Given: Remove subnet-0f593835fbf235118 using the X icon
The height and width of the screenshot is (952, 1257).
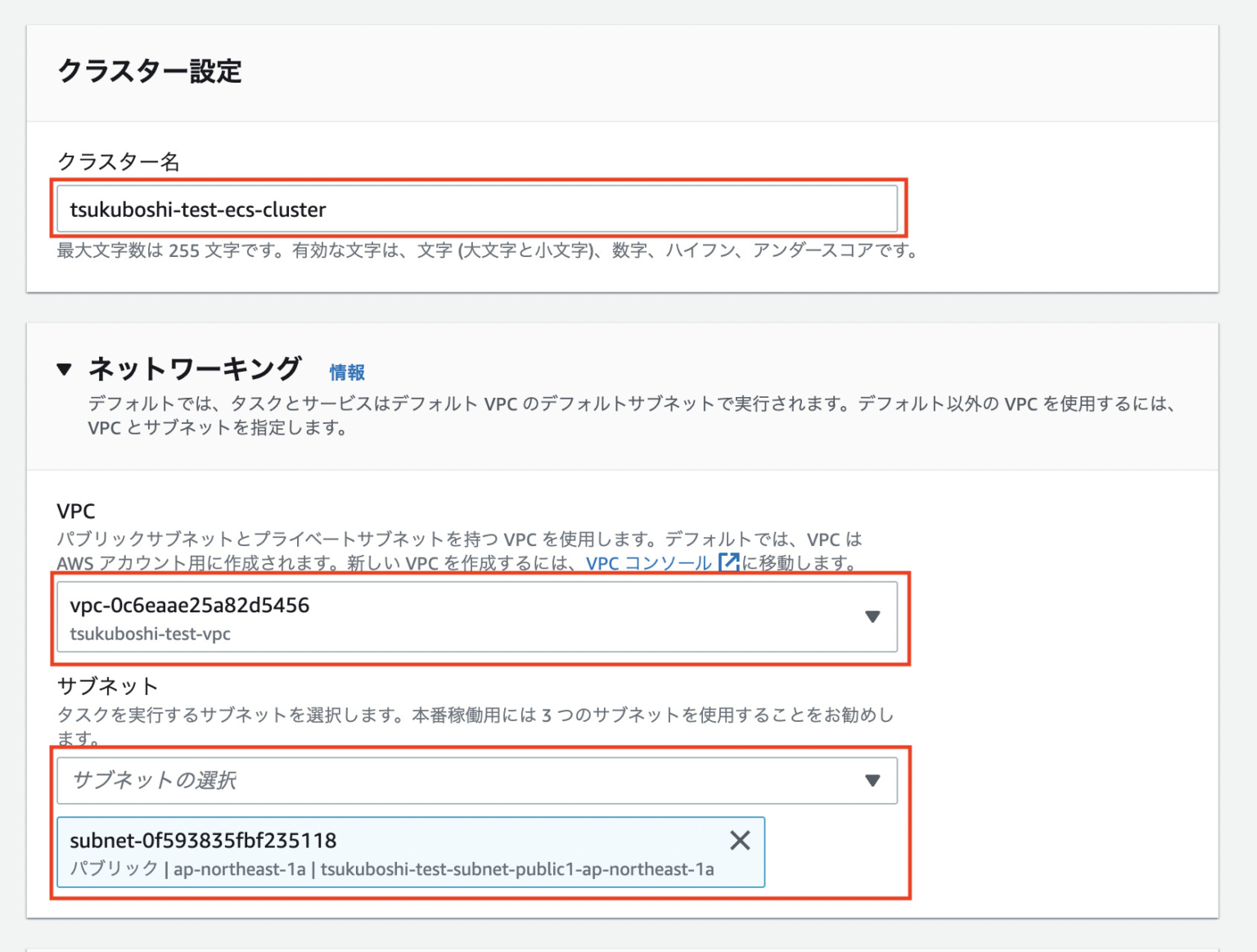Looking at the screenshot, I should coord(739,840).
